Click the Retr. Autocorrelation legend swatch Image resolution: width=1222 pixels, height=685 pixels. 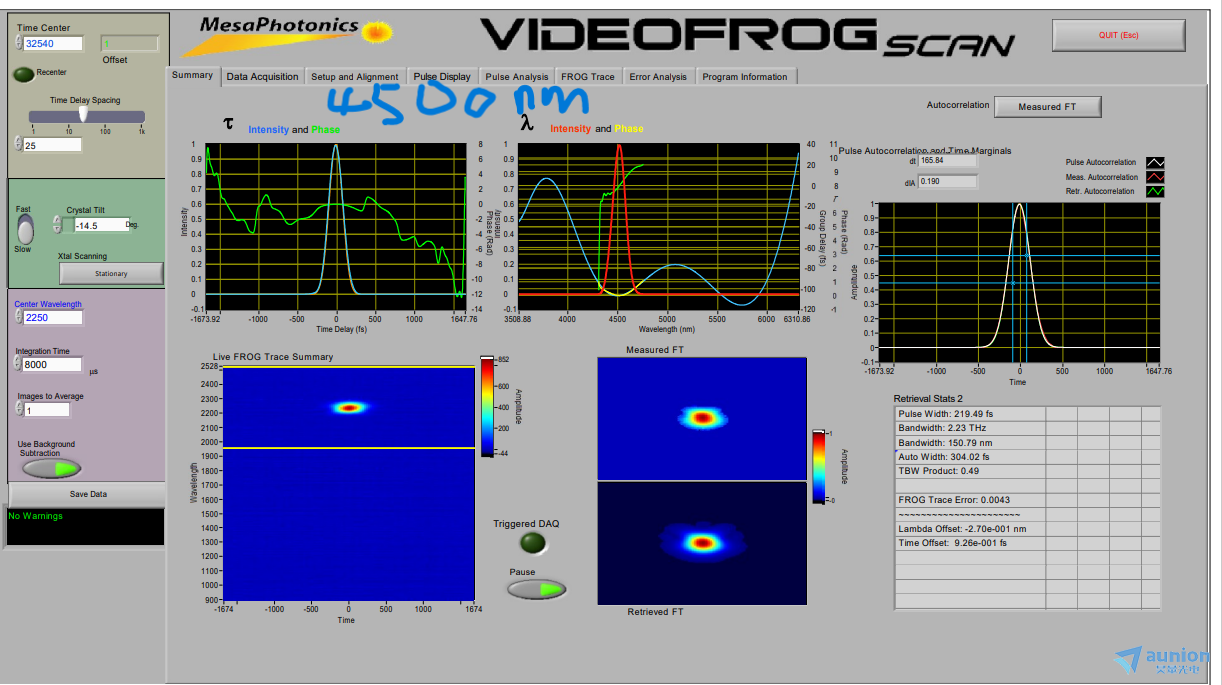pos(1155,191)
